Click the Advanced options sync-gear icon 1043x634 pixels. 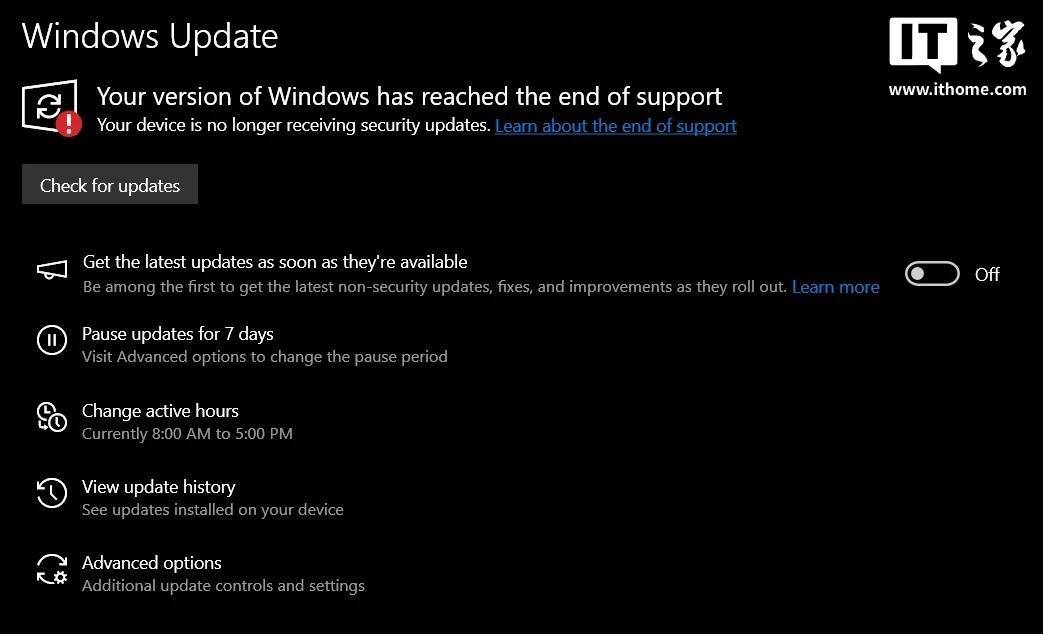coord(52,569)
